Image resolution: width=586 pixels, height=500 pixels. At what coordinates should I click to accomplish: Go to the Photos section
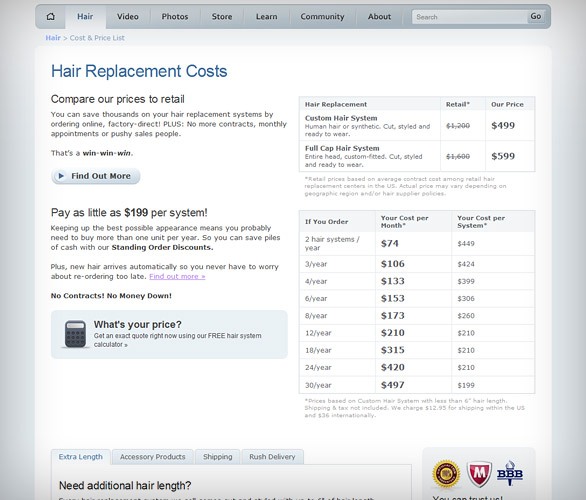click(175, 16)
